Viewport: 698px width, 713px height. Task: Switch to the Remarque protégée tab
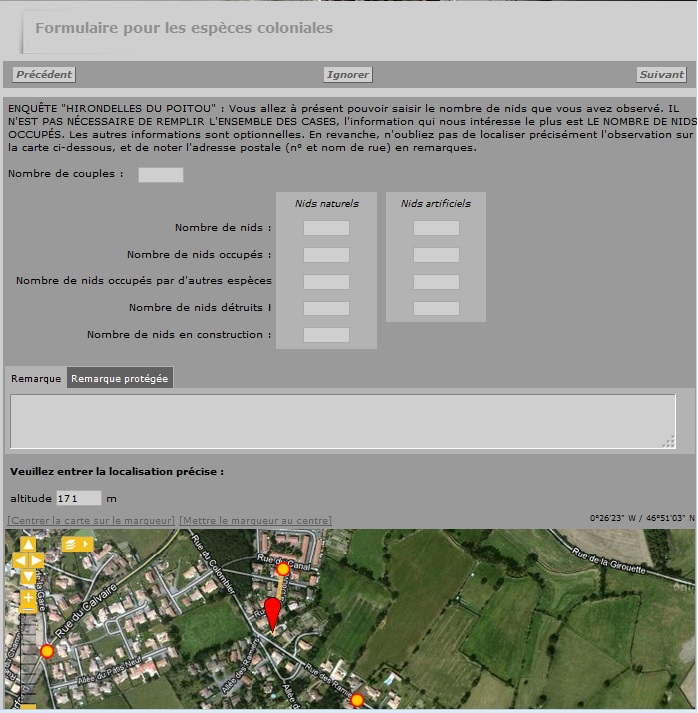coord(120,378)
